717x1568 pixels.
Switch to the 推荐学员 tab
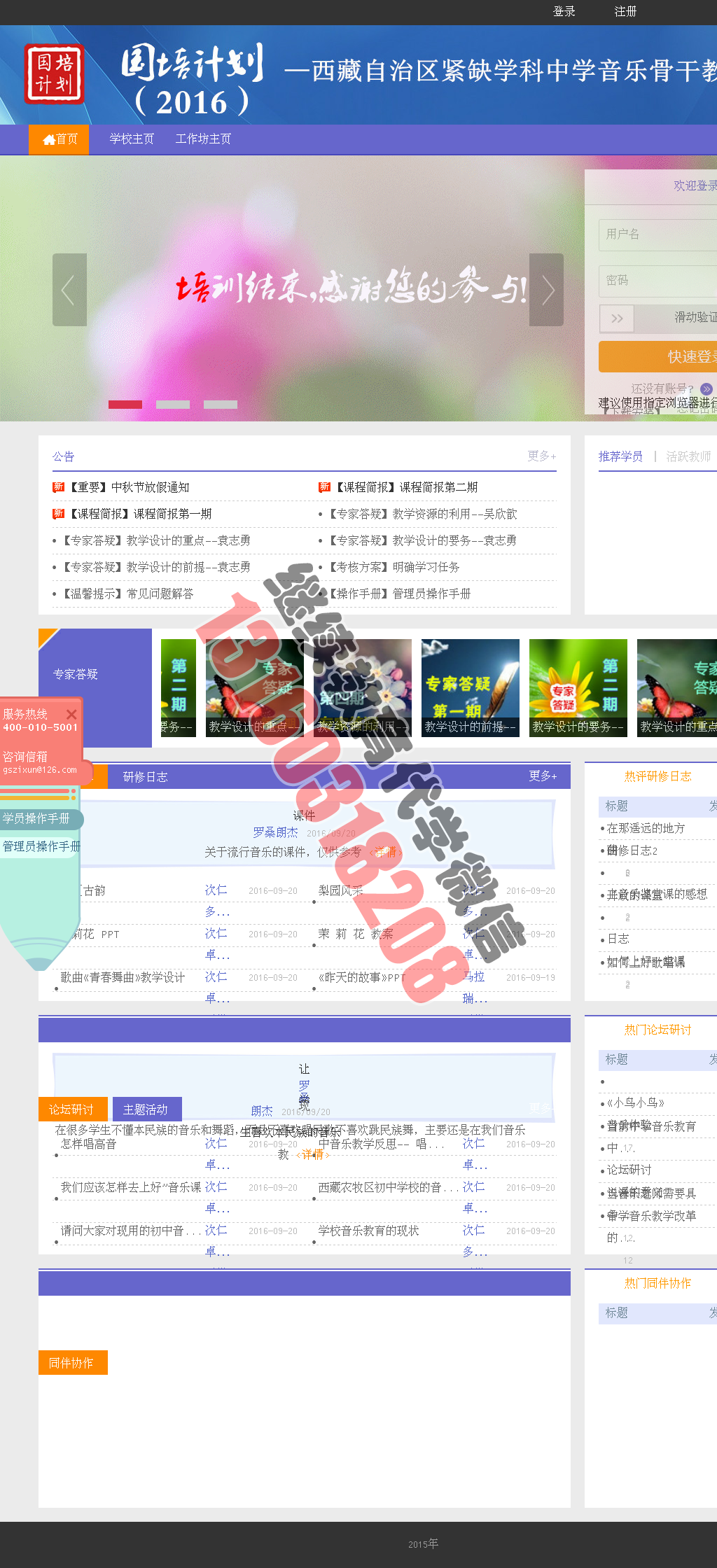(620, 456)
